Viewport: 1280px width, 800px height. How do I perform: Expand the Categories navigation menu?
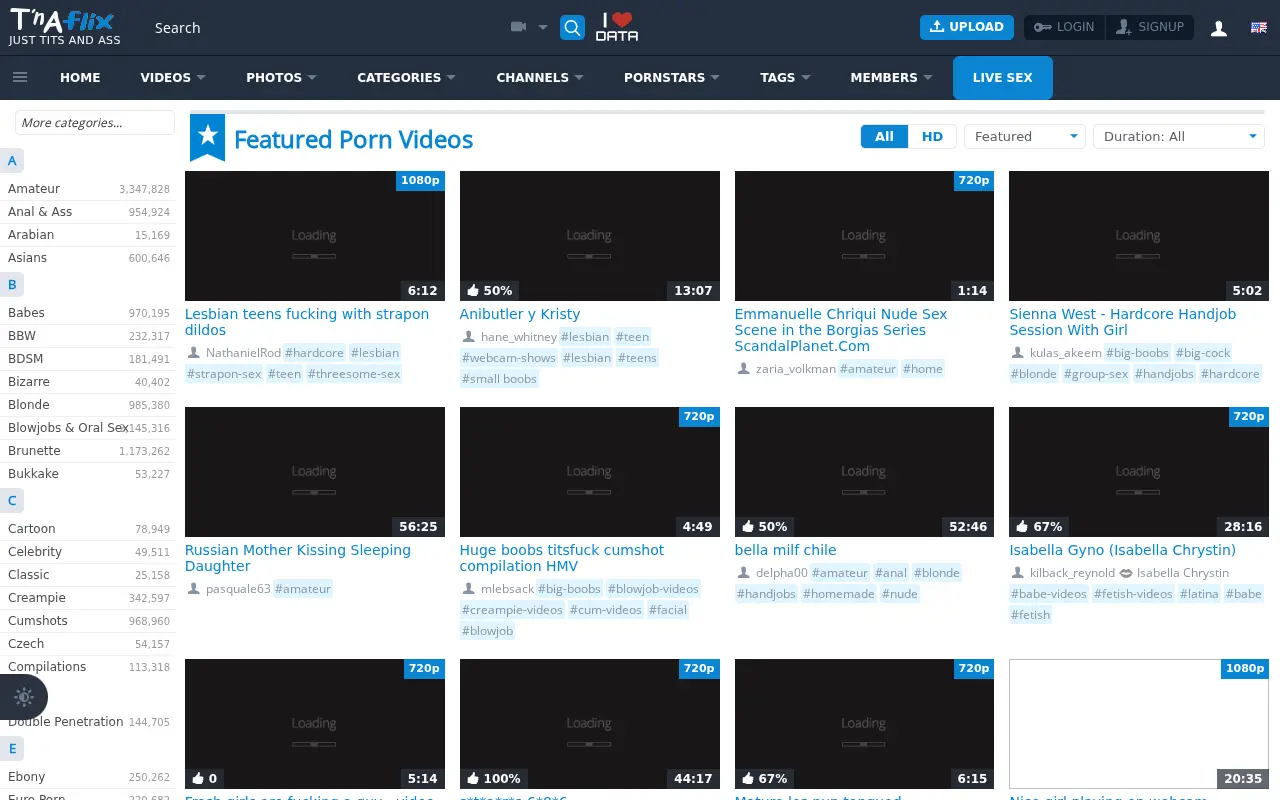(x=406, y=77)
